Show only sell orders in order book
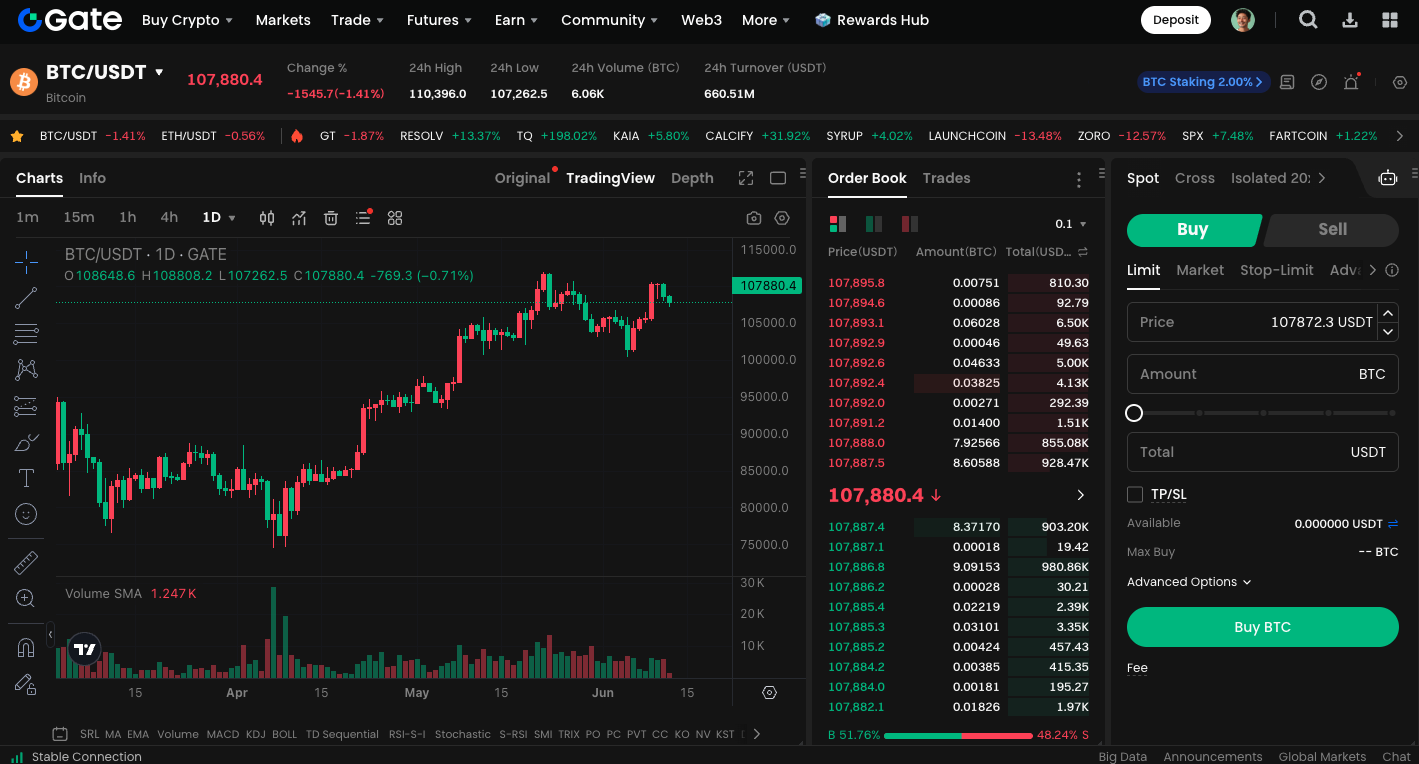Viewport: 1419px width, 764px height. (909, 224)
